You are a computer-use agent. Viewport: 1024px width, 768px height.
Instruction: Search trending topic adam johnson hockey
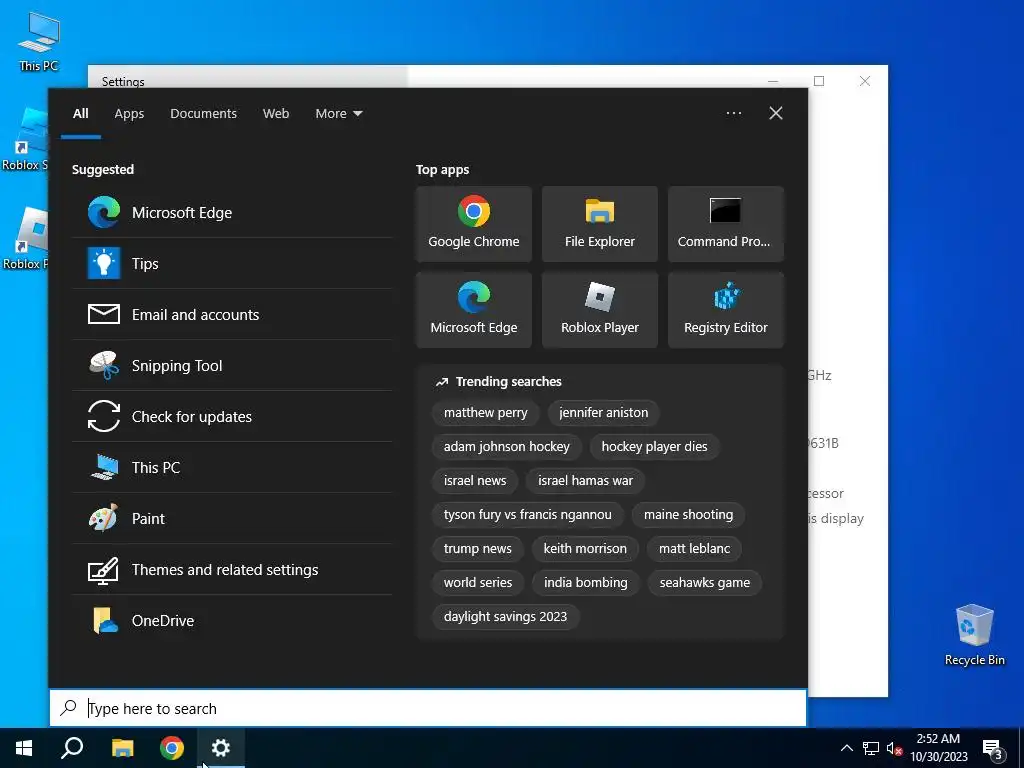pyautogui.click(x=507, y=447)
